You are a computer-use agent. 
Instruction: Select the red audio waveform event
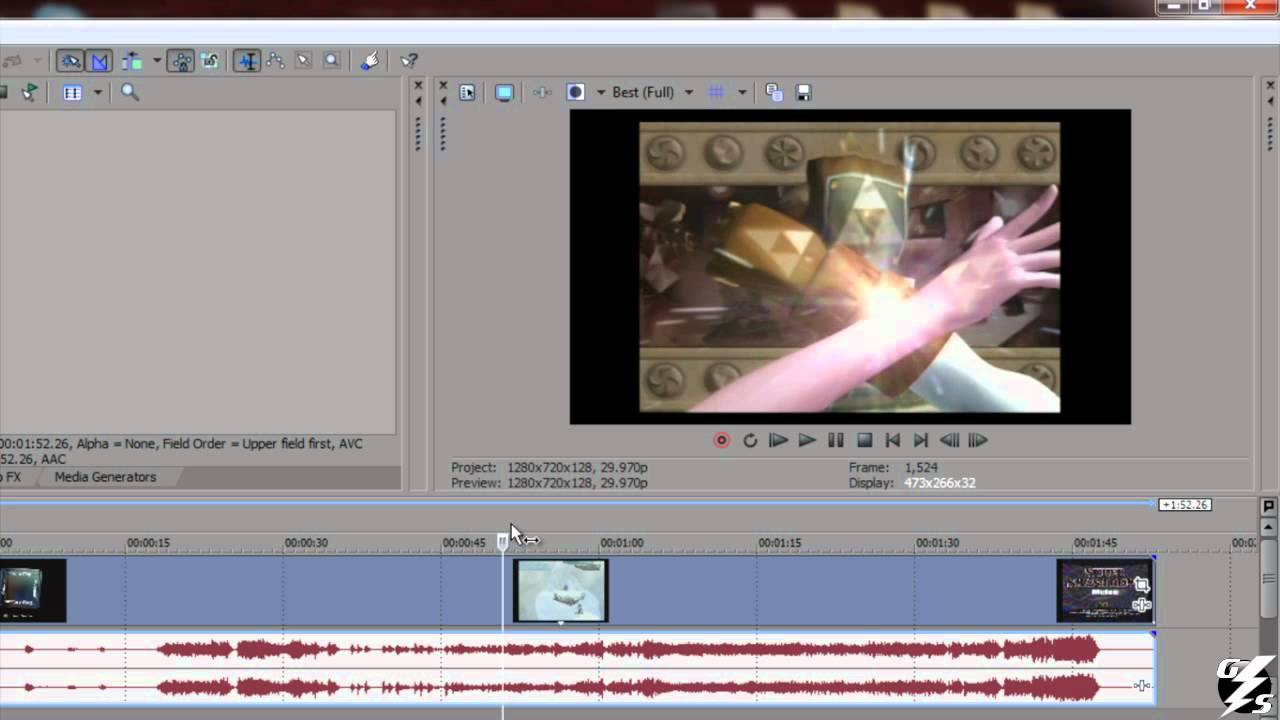(x=577, y=668)
